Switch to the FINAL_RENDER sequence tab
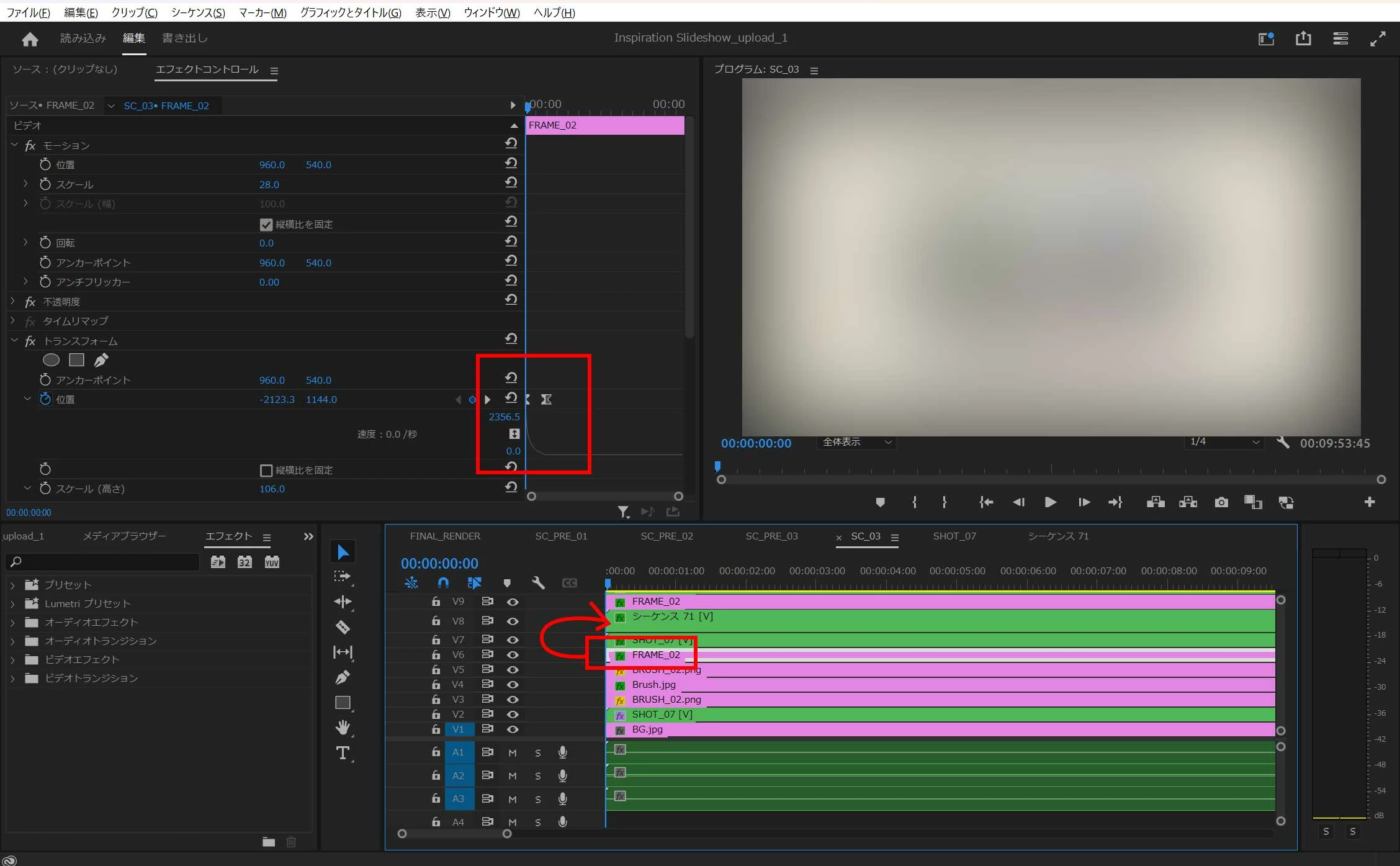Screen dimensions: 1400x866 [x=445, y=536]
